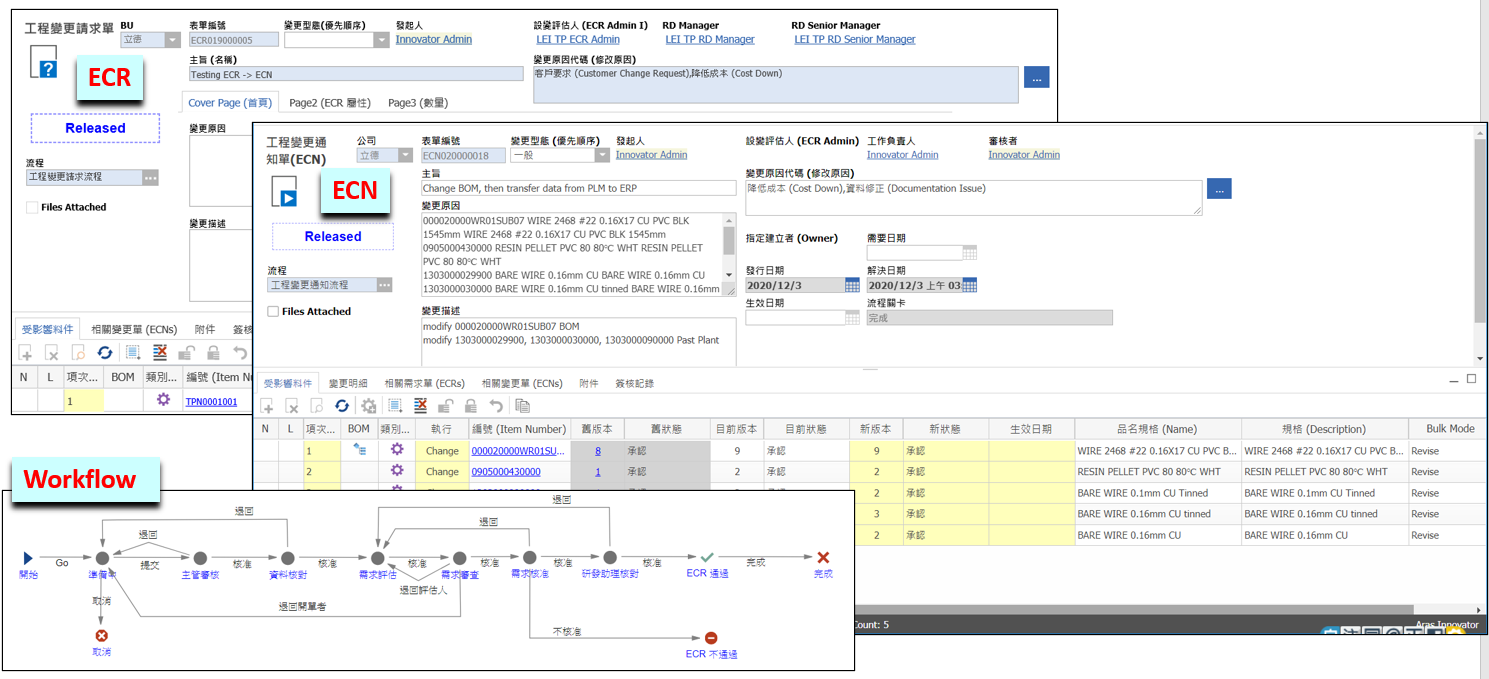Click the ECR 通過 checkmark workflow node

[707, 557]
